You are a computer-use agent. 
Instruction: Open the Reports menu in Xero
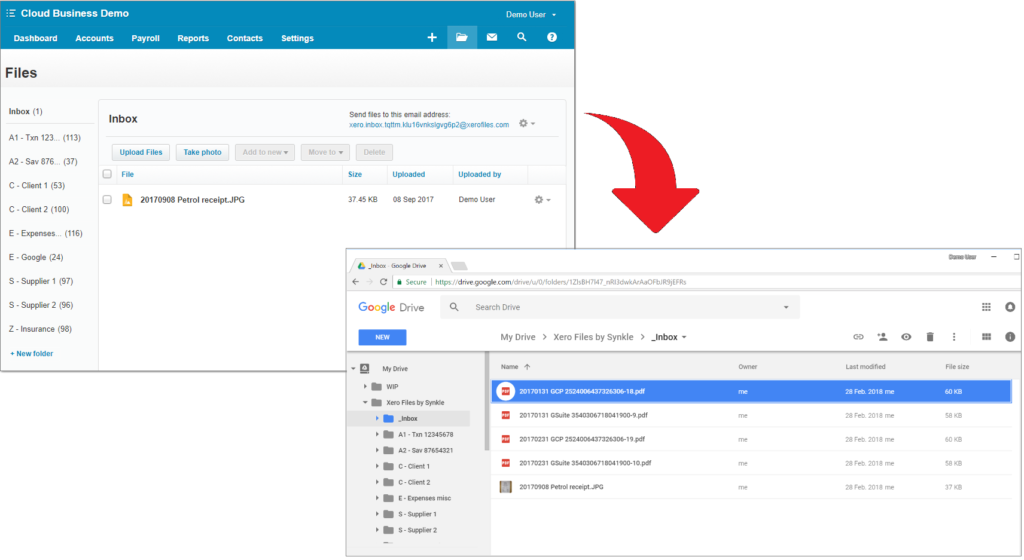point(193,39)
